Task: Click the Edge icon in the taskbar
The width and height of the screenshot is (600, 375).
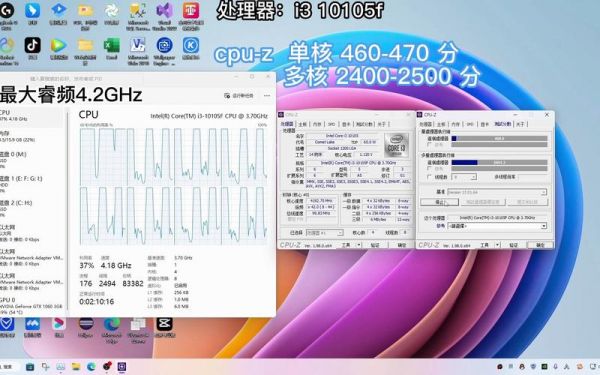Action: (x=91, y=367)
